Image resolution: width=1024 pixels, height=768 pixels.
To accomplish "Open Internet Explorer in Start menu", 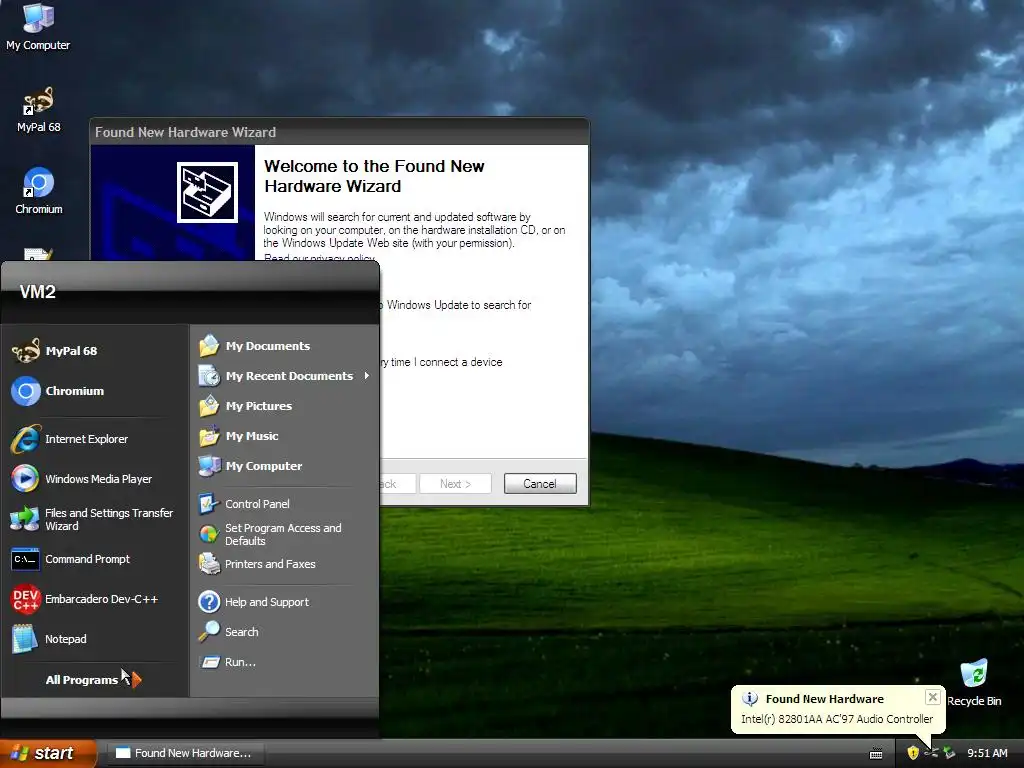I will (x=95, y=439).
